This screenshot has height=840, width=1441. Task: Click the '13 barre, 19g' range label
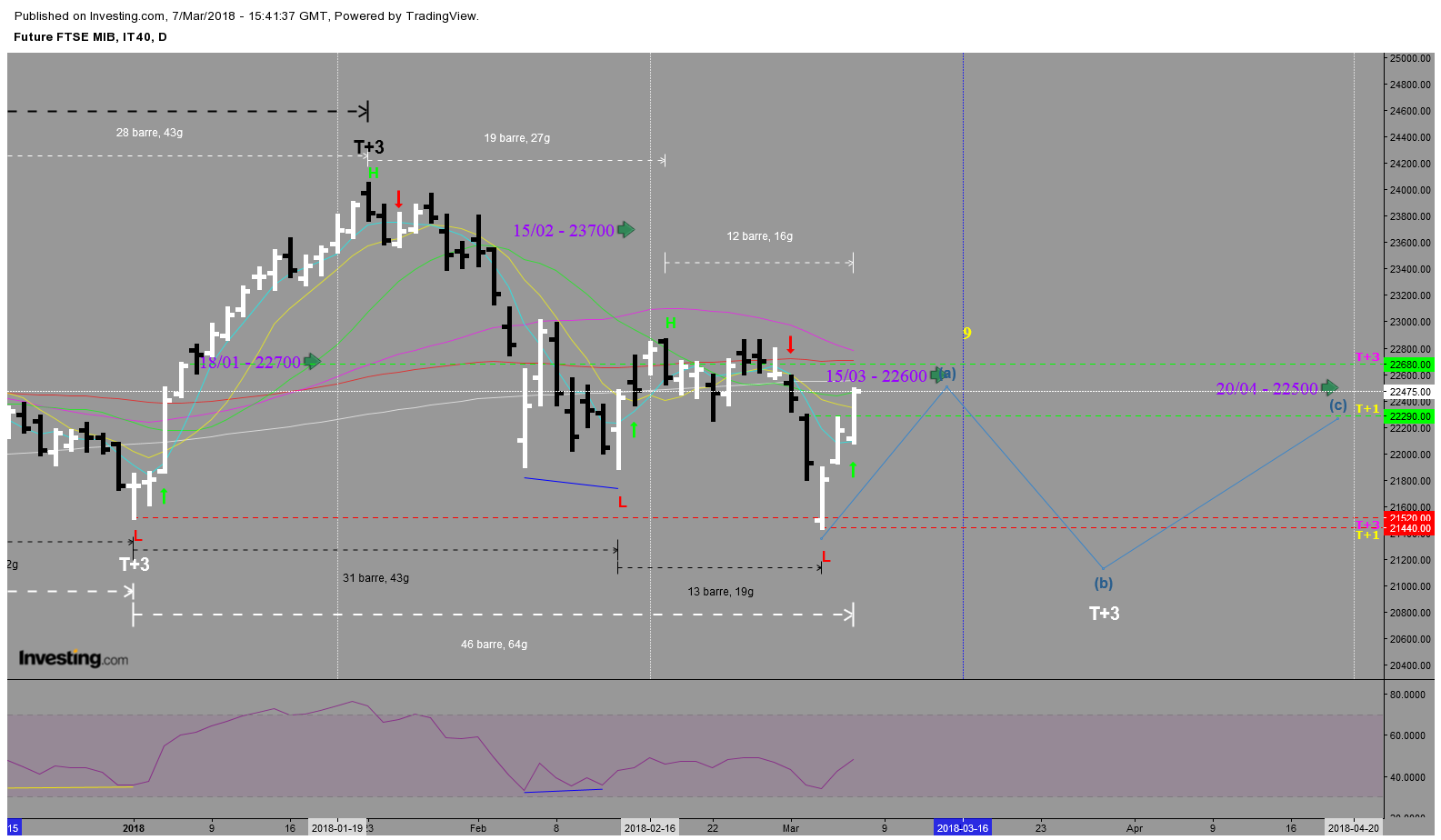pos(720,592)
